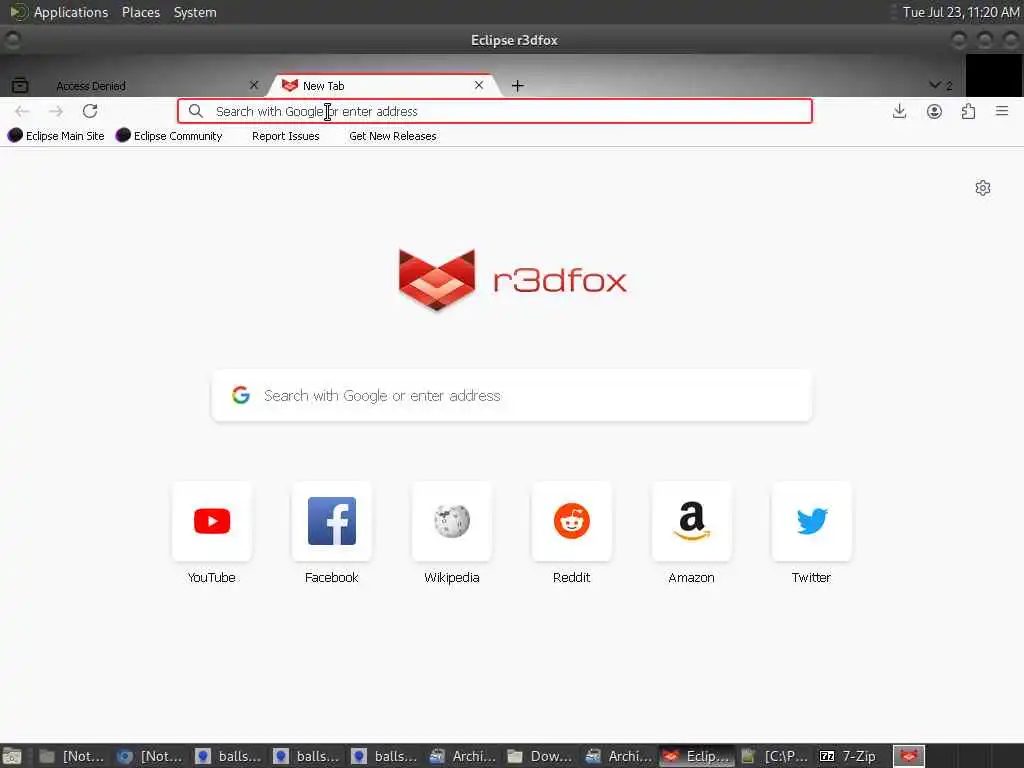
Task: Close the Access Denied tab
Action: coord(254,85)
